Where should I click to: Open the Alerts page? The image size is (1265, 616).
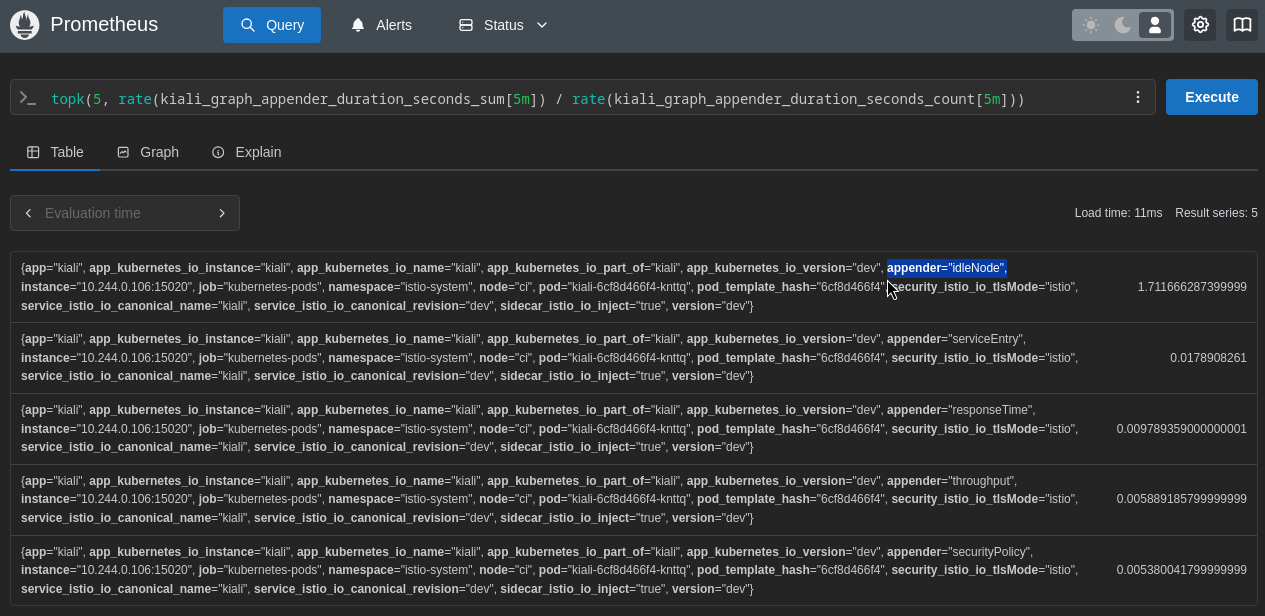pyautogui.click(x=381, y=24)
